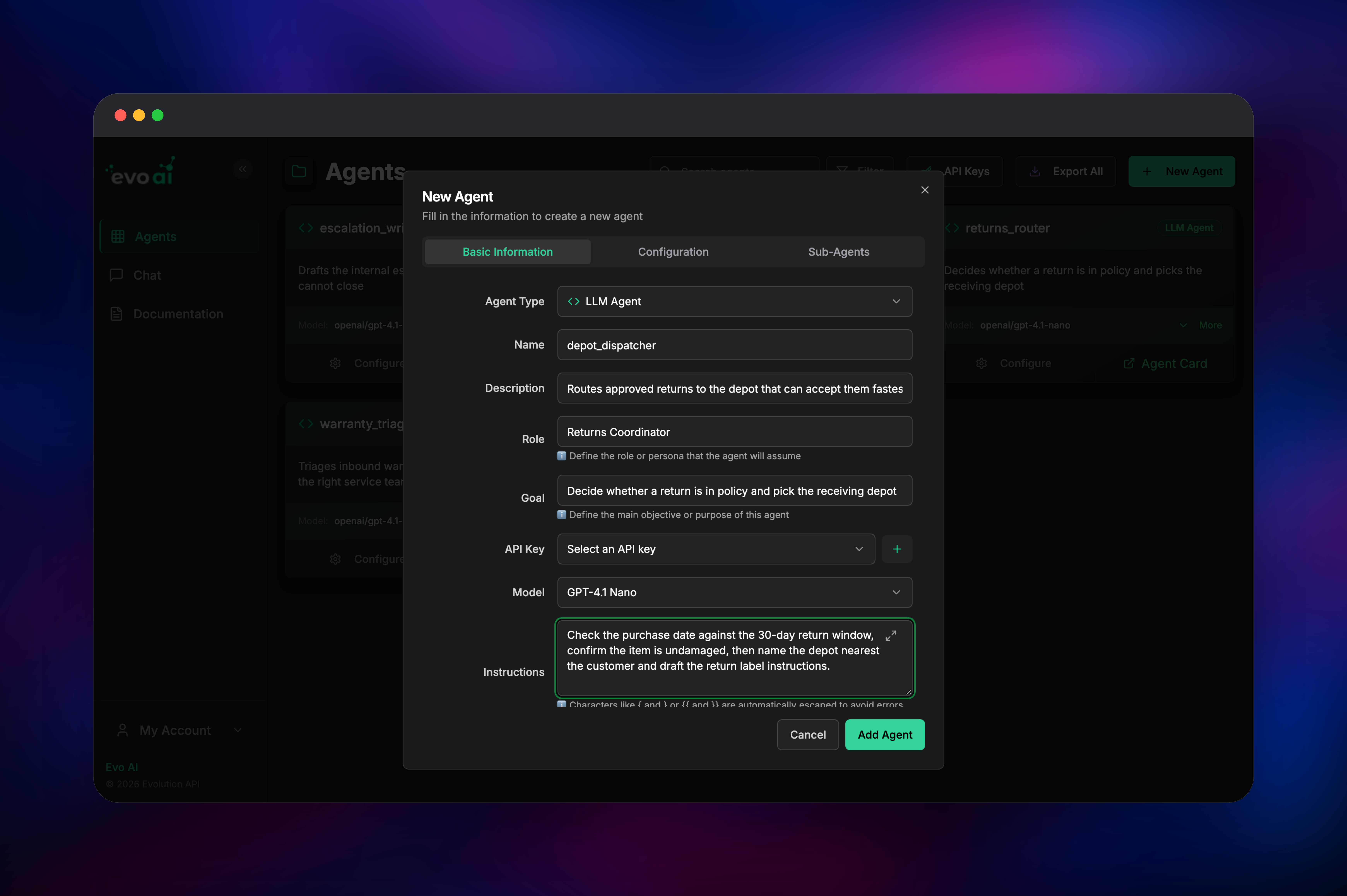Screen dimensions: 1347x896
Task: Open Agents in the sidebar
Action: (x=179, y=237)
